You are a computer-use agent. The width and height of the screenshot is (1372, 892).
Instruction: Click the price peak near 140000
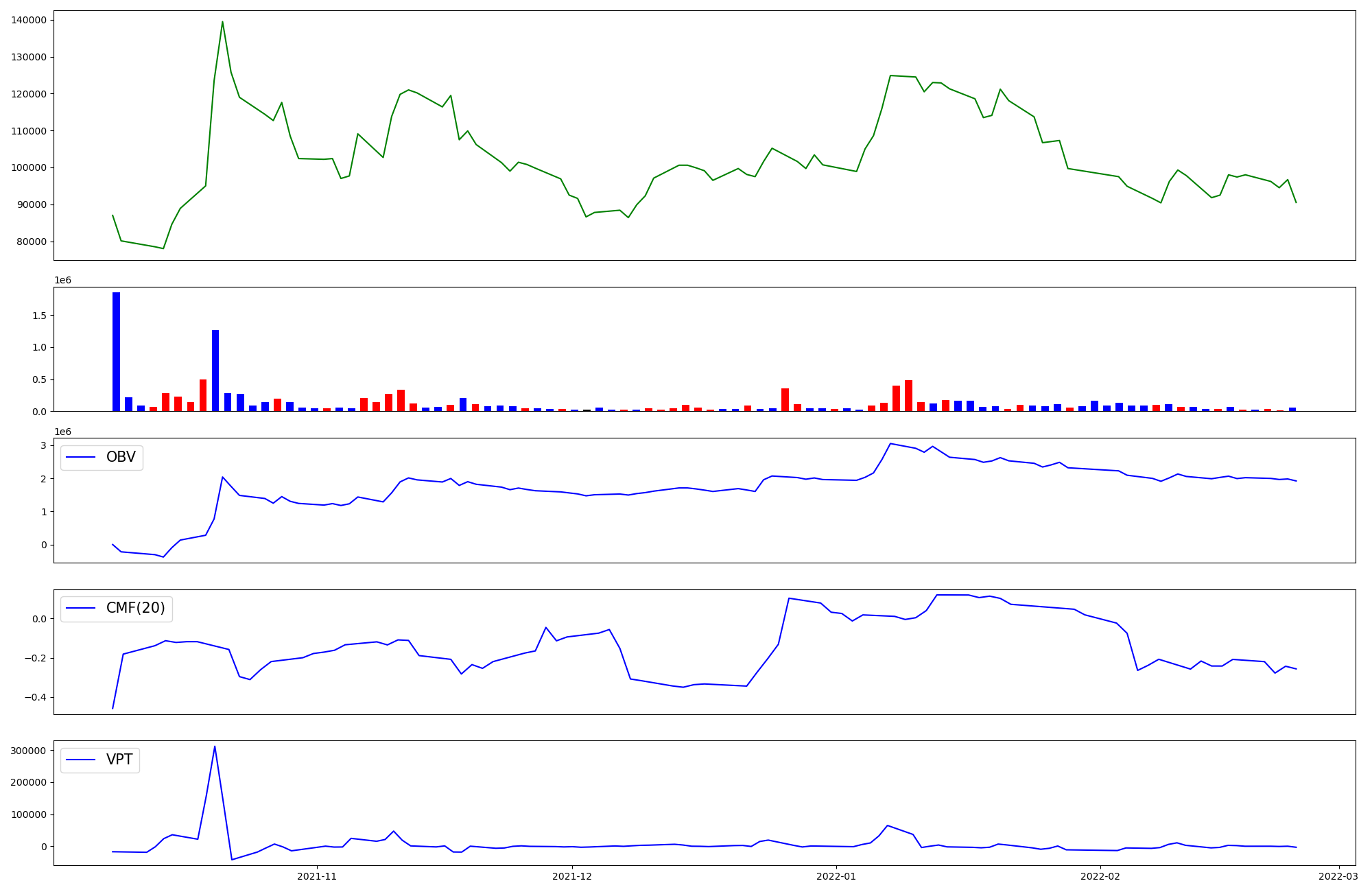pyautogui.click(x=222, y=23)
